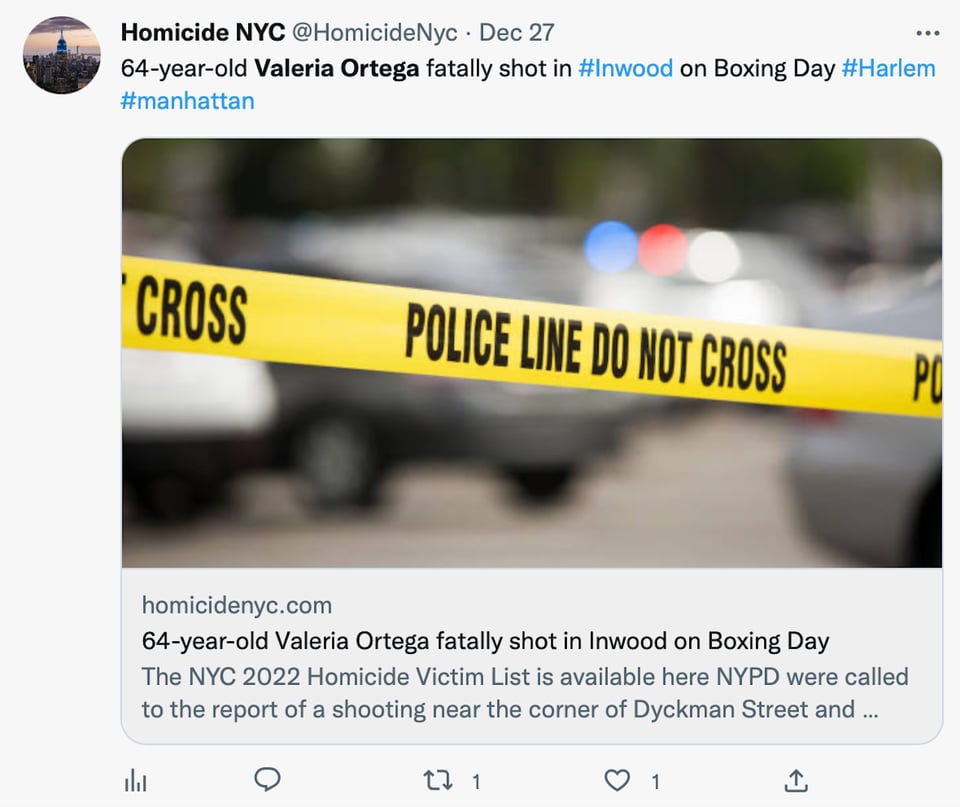Click the Homicide NYC display name

point(203,32)
